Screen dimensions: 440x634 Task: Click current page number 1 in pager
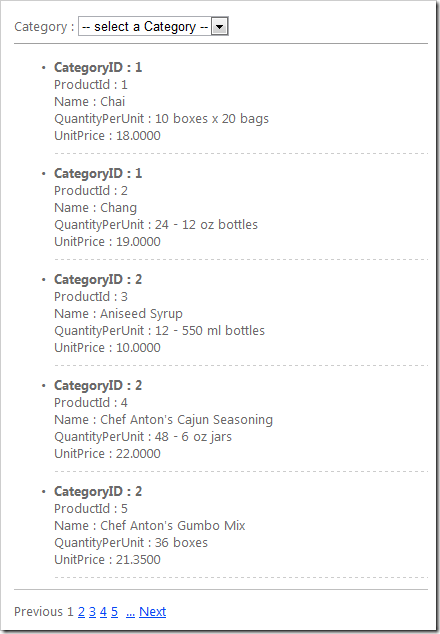[x=70, y=611]
